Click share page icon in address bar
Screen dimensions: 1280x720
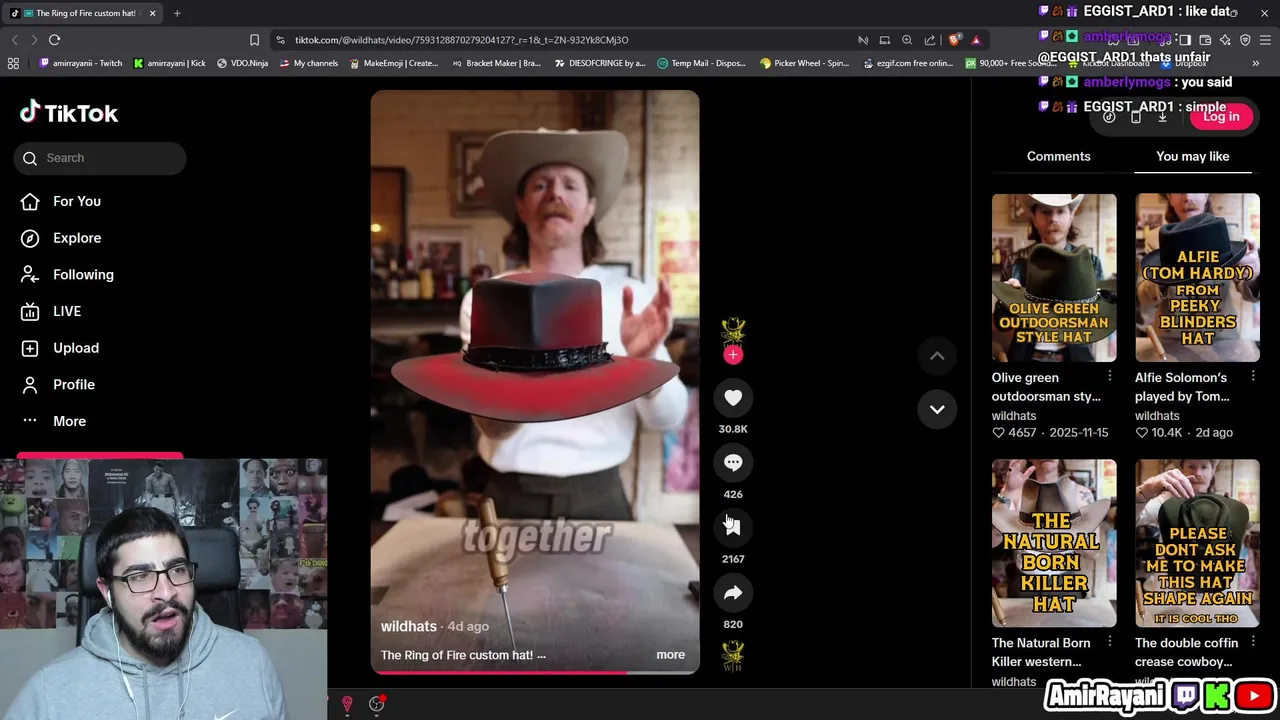(x=930, y=40)
